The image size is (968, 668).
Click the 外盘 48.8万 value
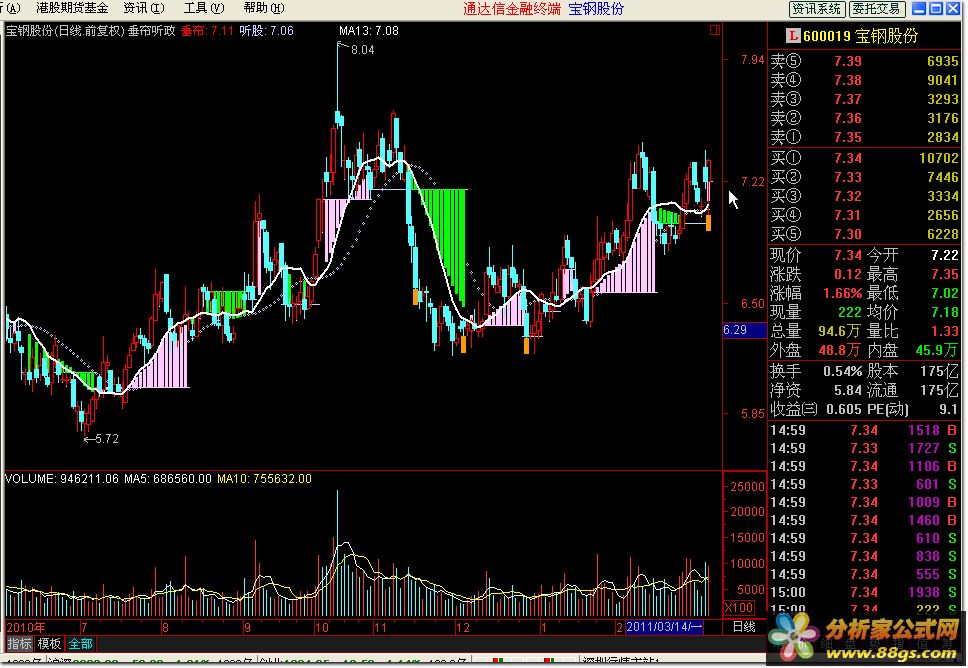click(840, 351)
